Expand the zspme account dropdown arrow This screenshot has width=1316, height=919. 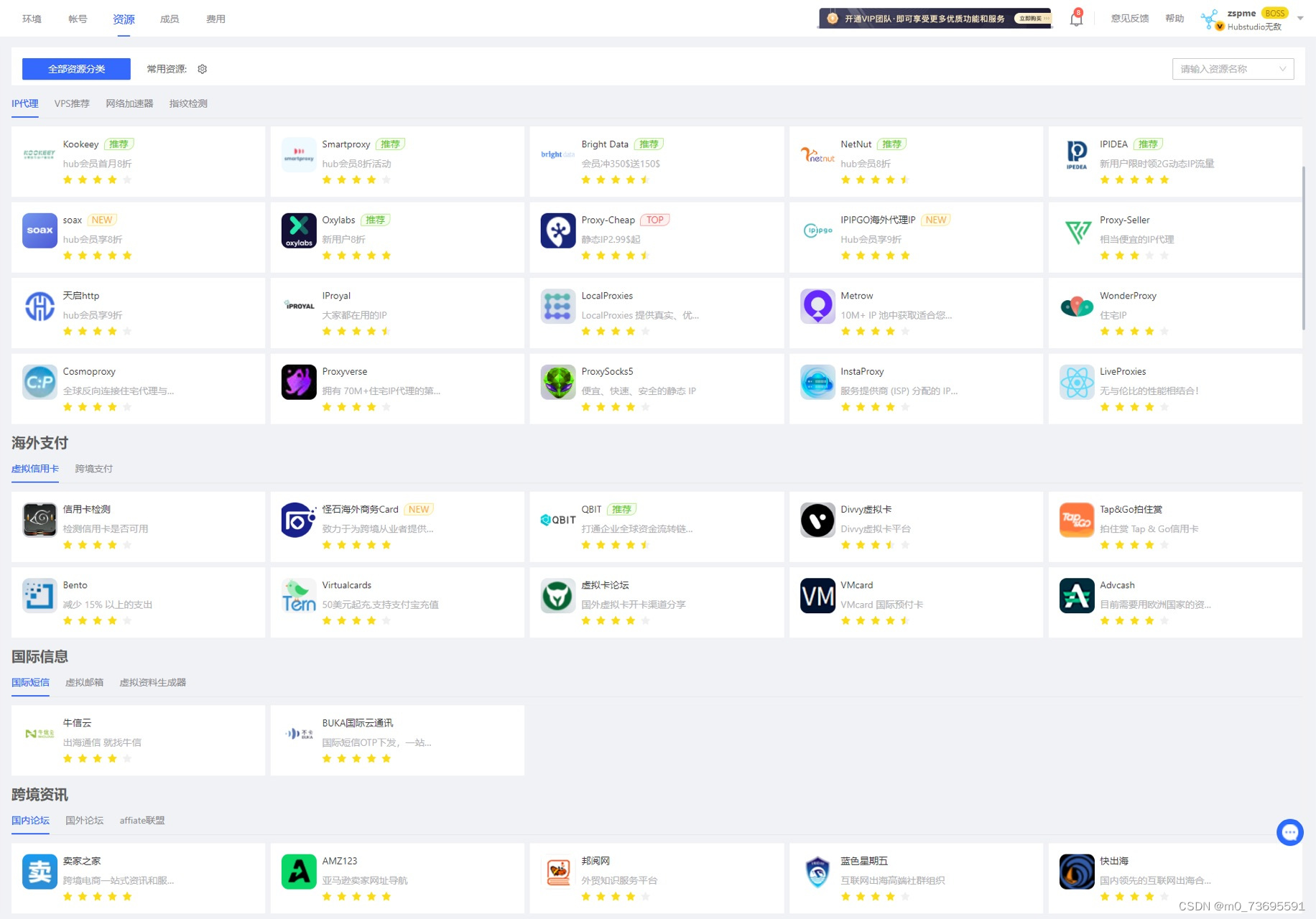1300,19
